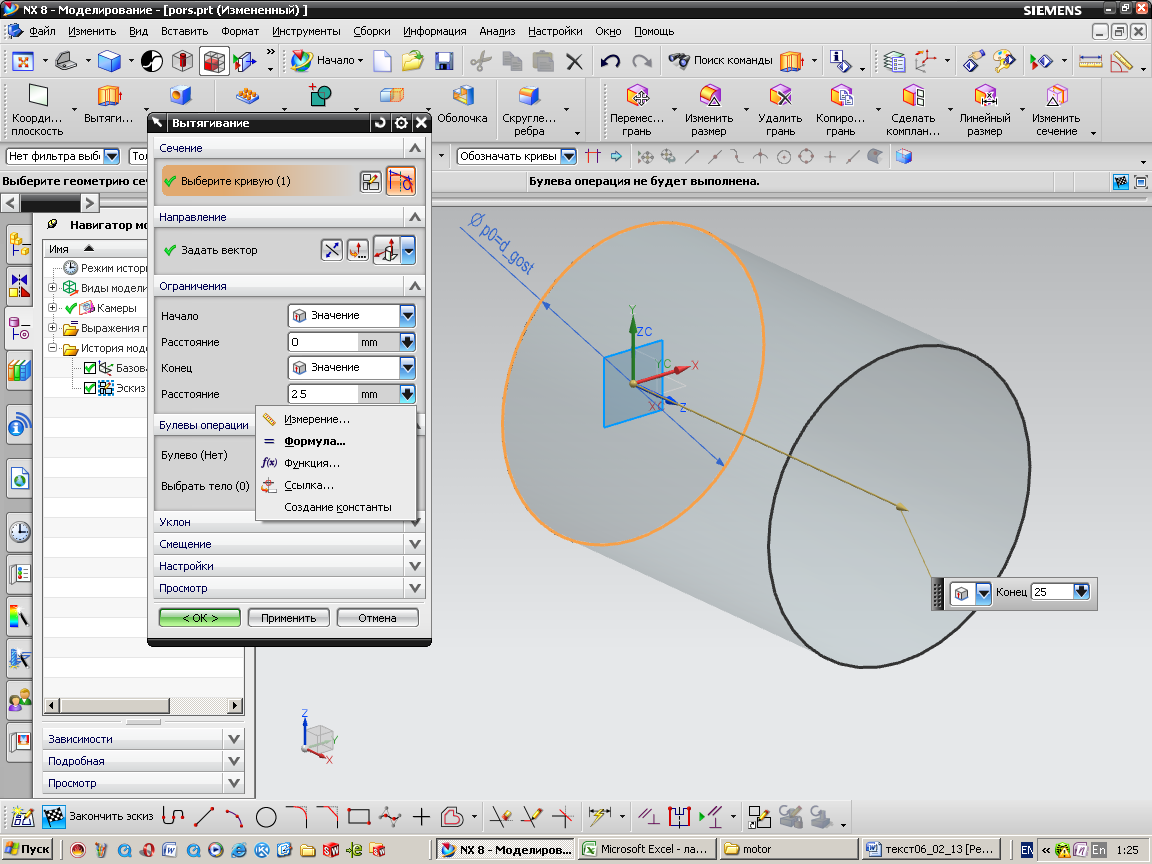Viewport: 1152px width, 864px height.
Task: Click the Delete X icon in toolbar
Action: tap(575, 61)
